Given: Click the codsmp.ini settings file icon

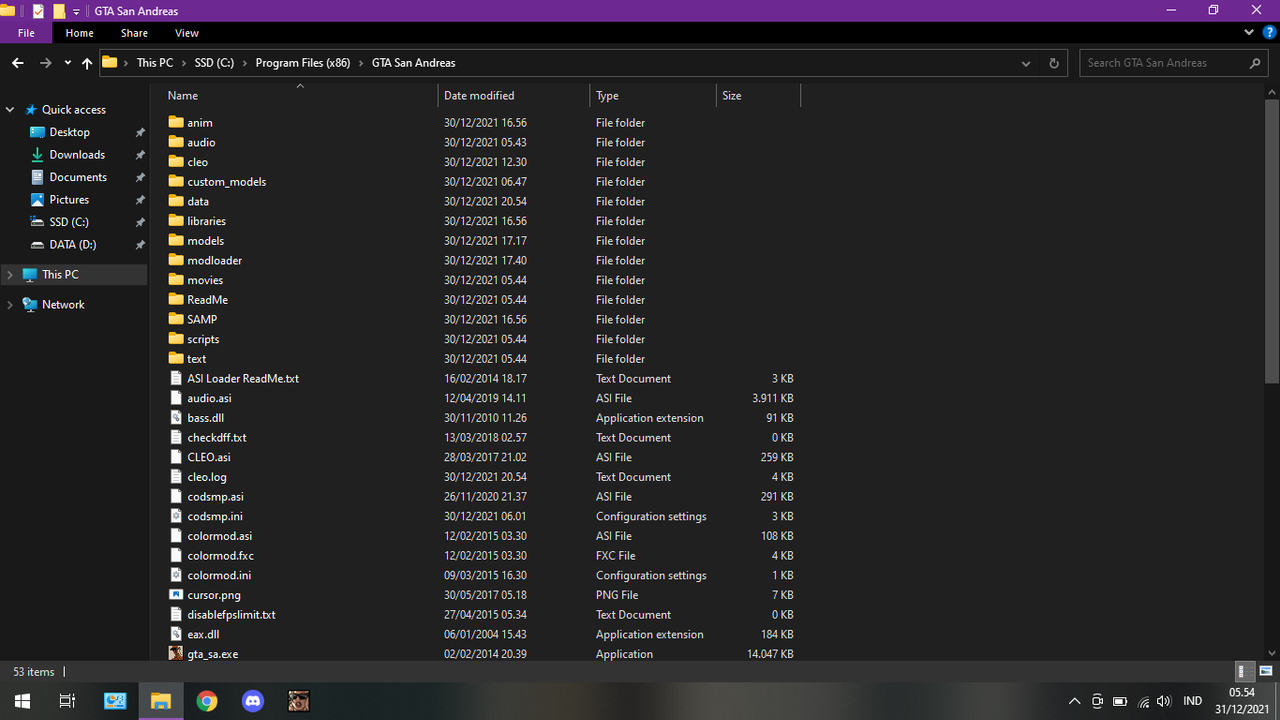Looking at the screenshot, I should coord(176,516).
